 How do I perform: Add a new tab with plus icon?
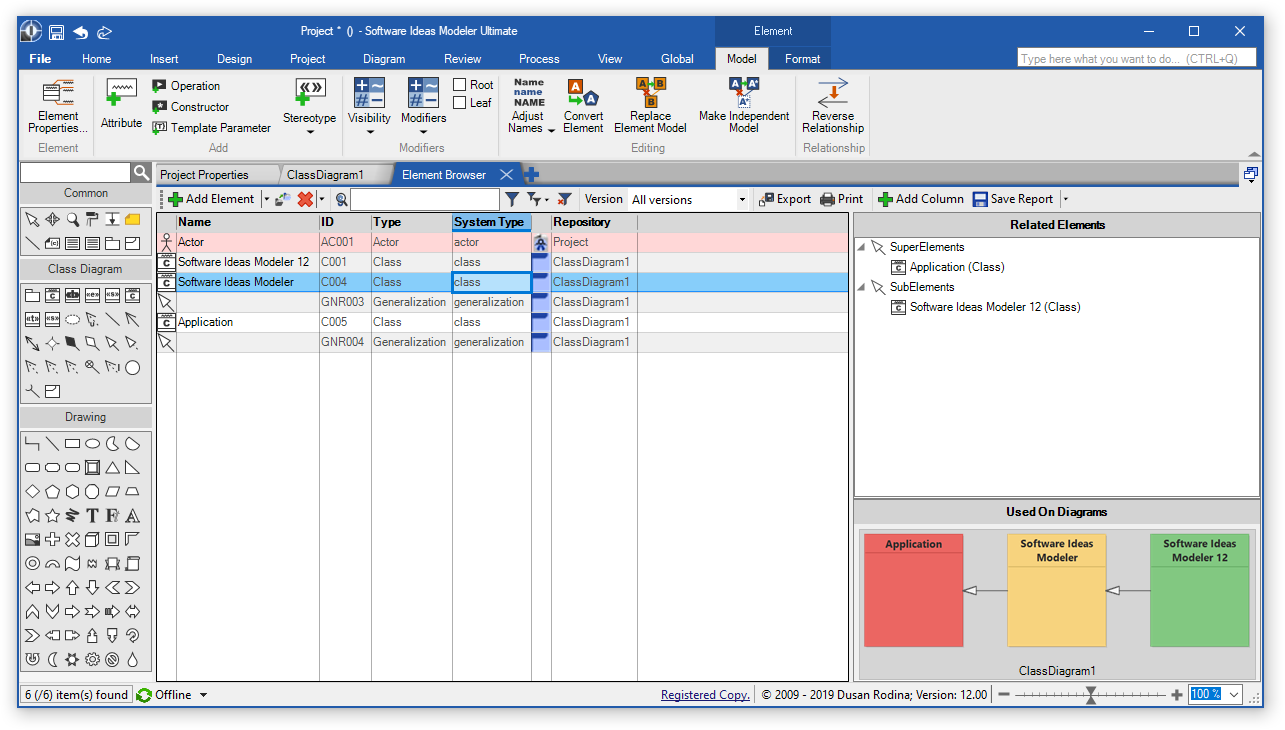[531, 175]
